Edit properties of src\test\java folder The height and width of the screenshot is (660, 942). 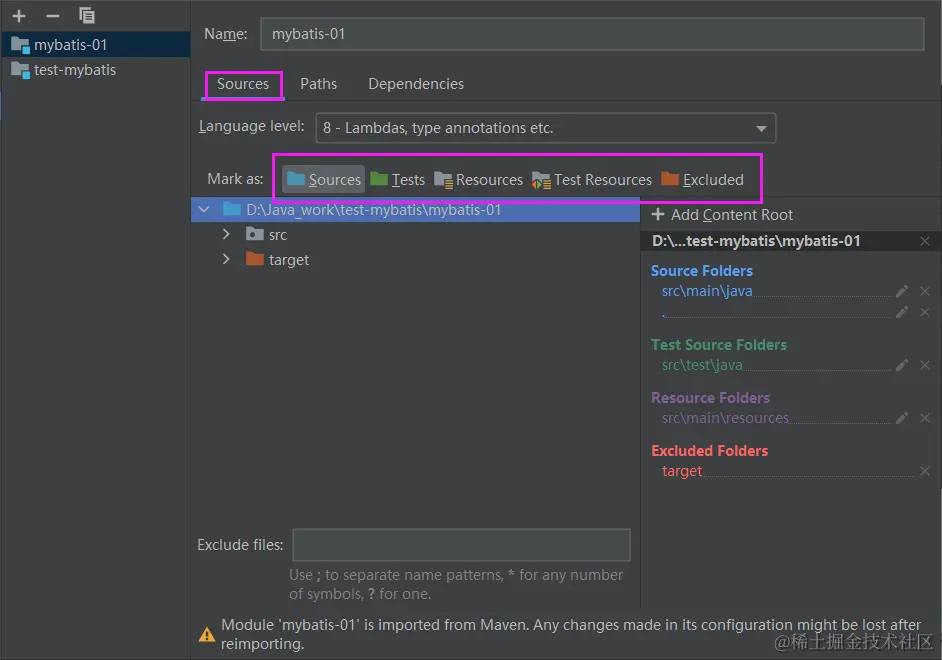point(902,365)
